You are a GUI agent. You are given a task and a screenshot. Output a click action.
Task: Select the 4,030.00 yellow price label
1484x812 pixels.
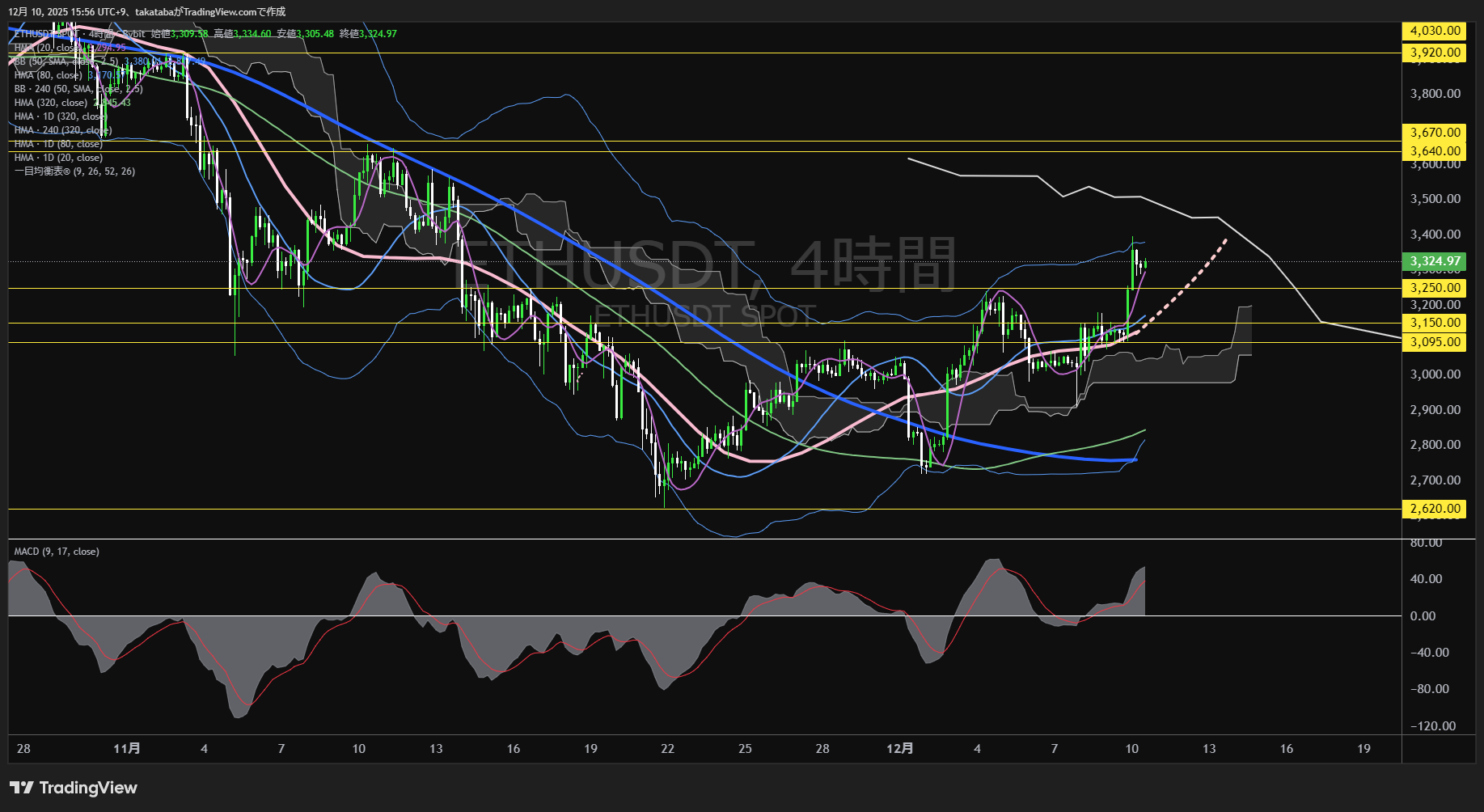click(x=1435, y=31)
